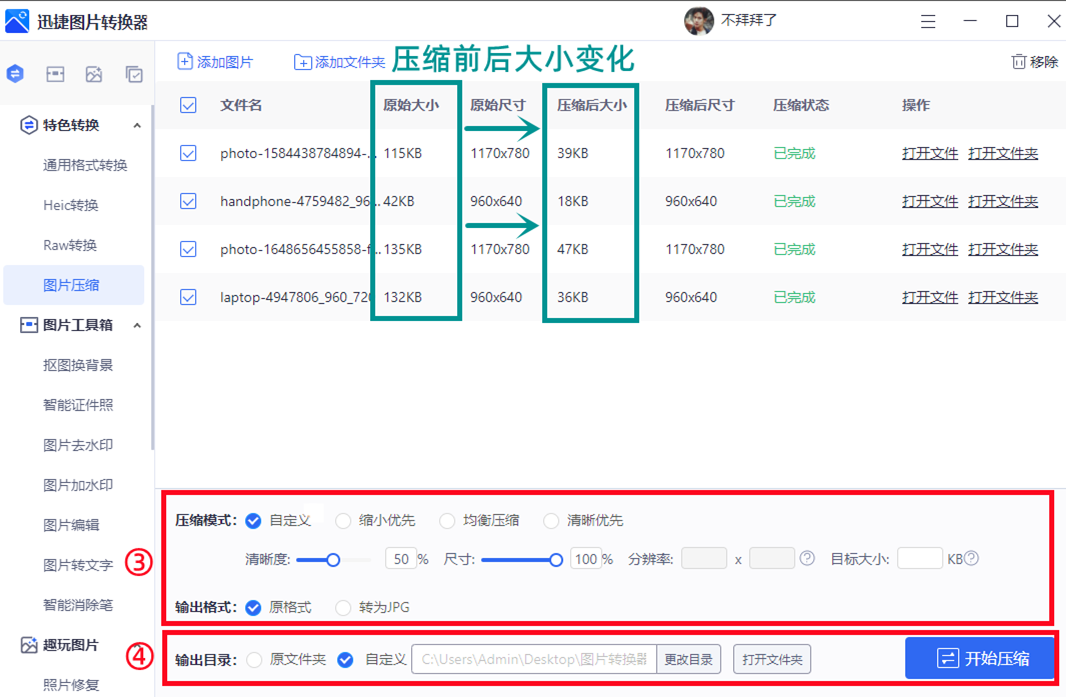Click the user profile avatar
Screen dimensions: 1066x697
pos(698,20)
